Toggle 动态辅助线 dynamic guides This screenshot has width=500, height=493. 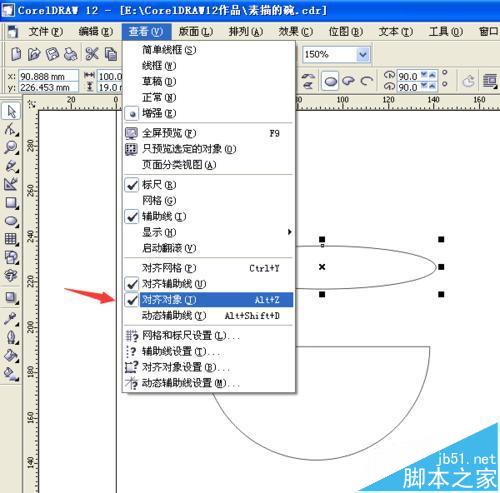(x=209, y=315)
